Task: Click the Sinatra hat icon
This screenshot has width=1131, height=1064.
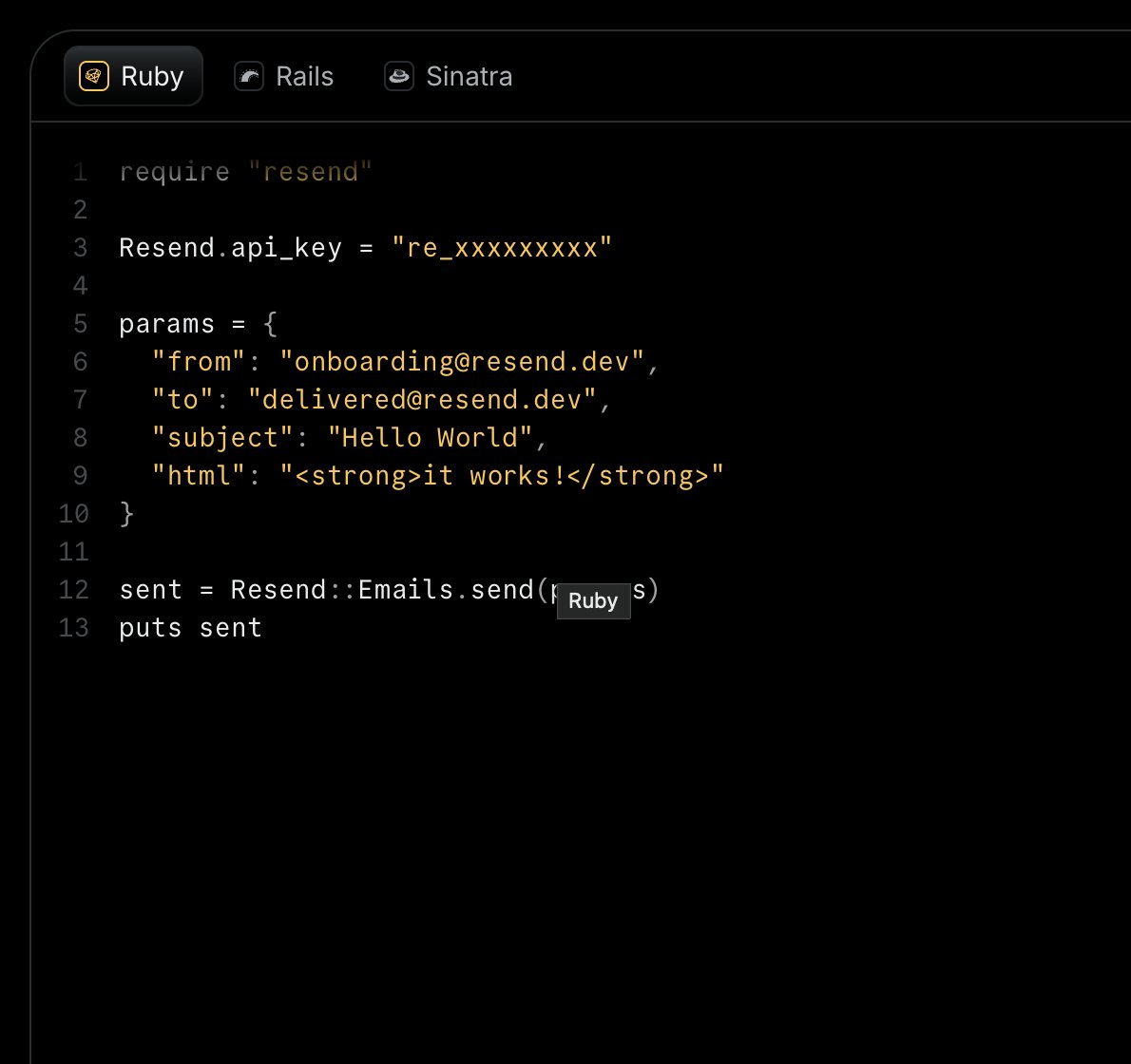Action: (399, 76)
